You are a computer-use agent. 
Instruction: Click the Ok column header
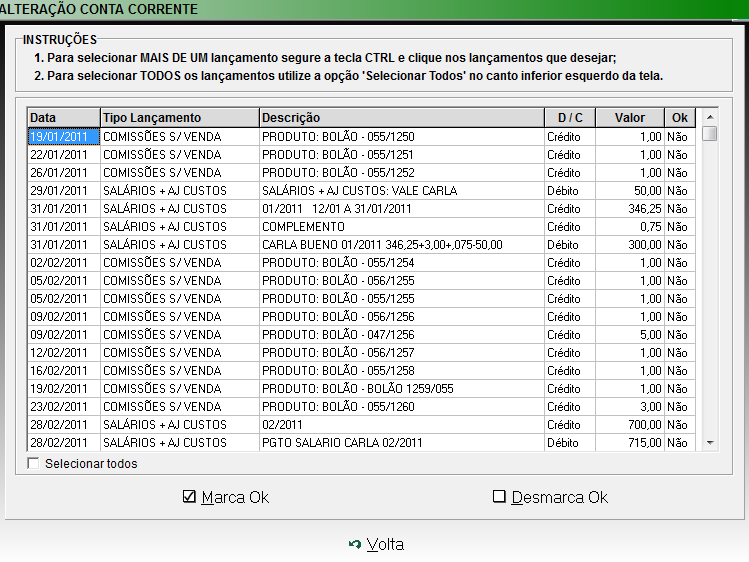pos(680,117)
